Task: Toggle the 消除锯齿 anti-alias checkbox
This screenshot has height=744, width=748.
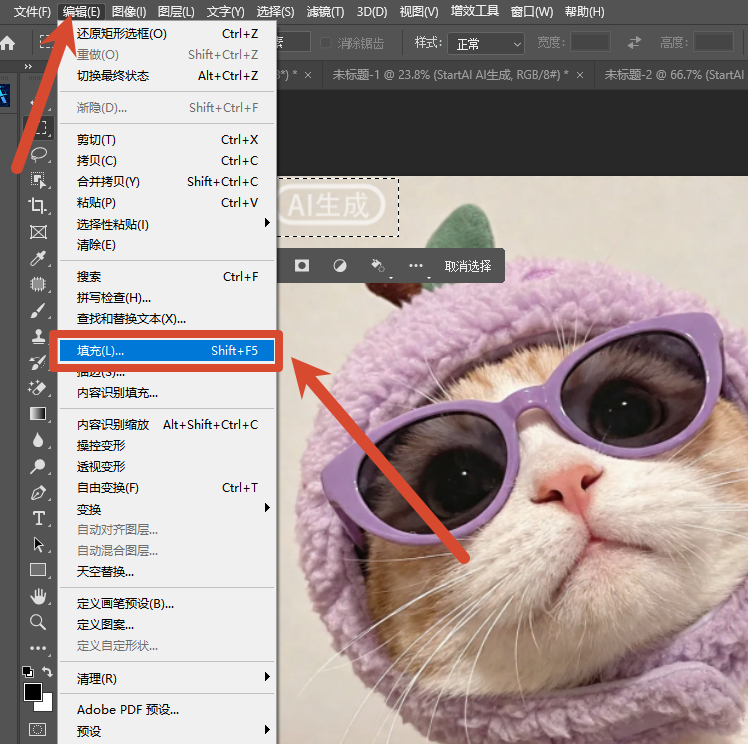Action: pyautogui.click(x=326, y=43)
